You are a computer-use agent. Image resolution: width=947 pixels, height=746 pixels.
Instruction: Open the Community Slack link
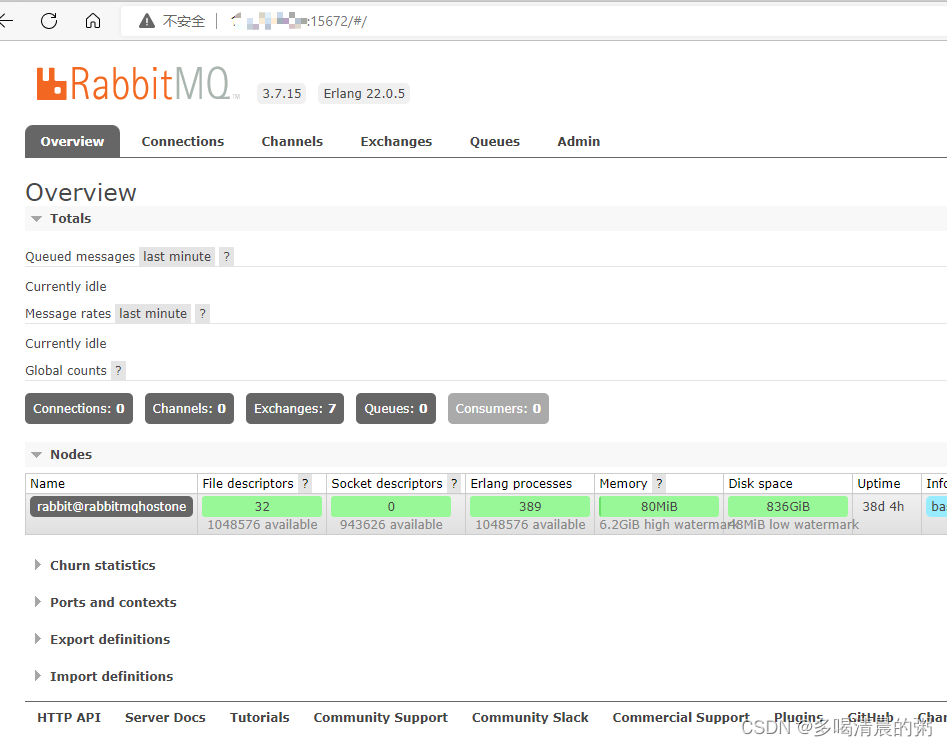(530, 718)
